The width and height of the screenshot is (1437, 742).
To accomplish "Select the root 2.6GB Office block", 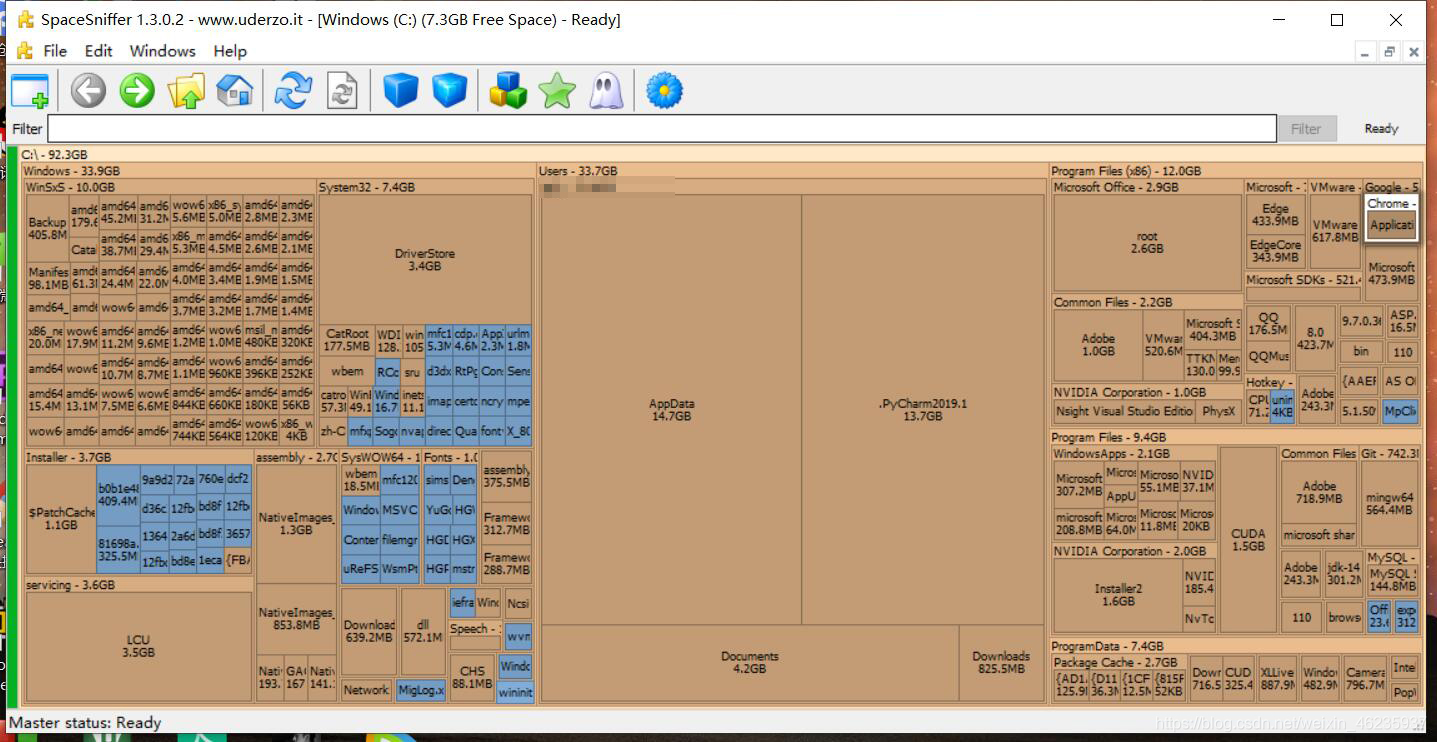I will coord(1147,243).
